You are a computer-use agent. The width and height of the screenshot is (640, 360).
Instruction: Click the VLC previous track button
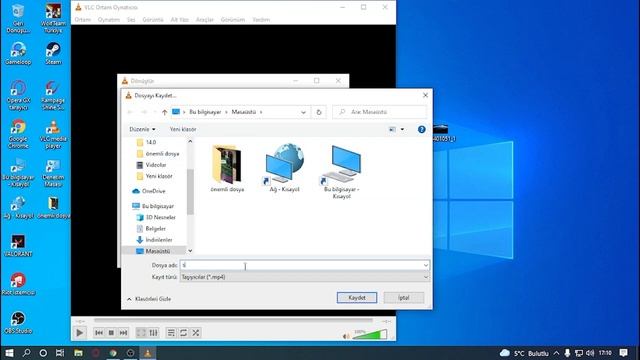99,333
